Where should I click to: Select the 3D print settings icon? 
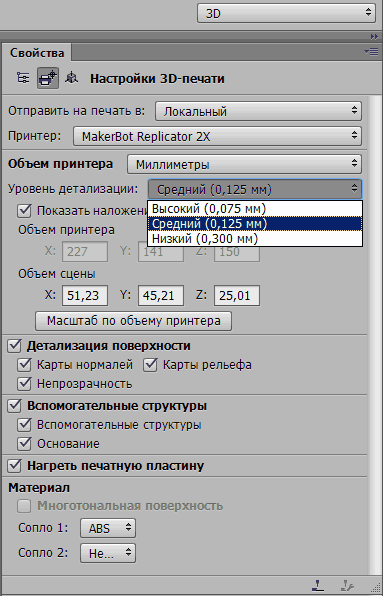(x=48, y=78)
